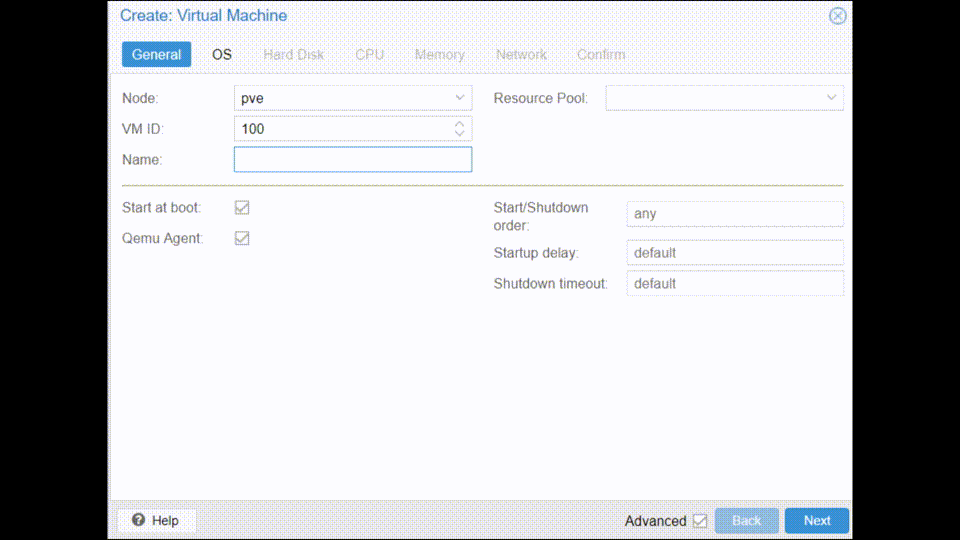
Task: Select the General tab
Action: click(157, 54)
